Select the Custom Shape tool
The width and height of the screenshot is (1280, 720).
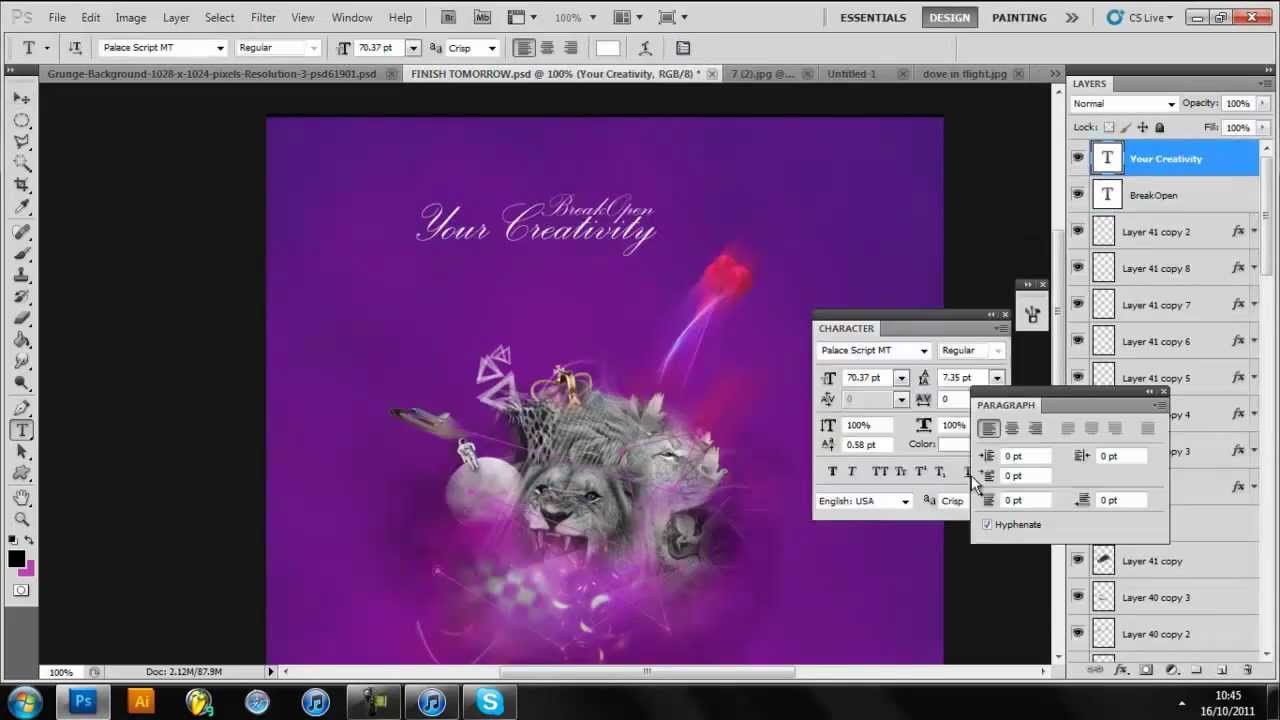pos(21,475)
